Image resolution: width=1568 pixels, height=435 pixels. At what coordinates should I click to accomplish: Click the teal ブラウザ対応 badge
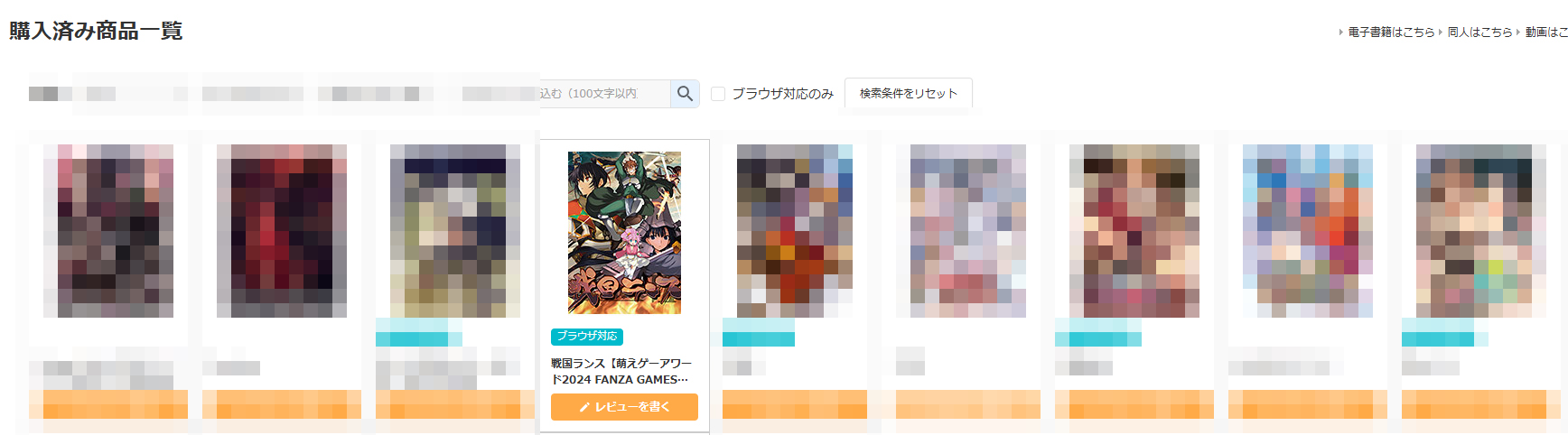[x=587, y=336]
